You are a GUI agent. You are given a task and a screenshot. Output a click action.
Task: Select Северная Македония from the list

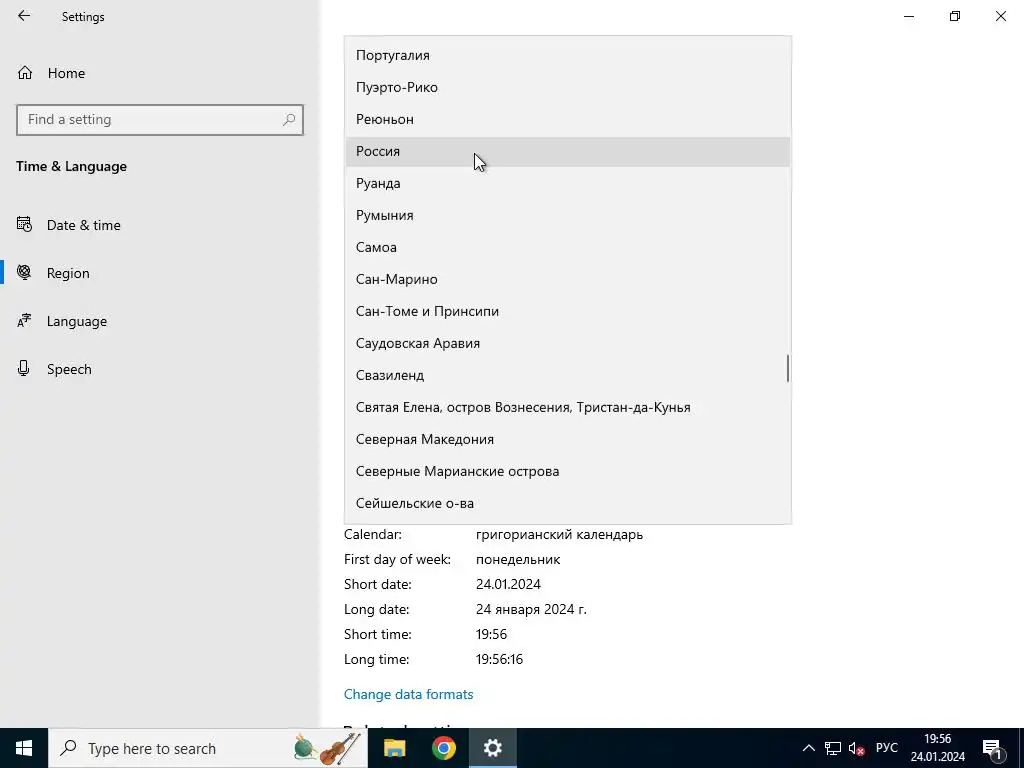tap(568, 440)
